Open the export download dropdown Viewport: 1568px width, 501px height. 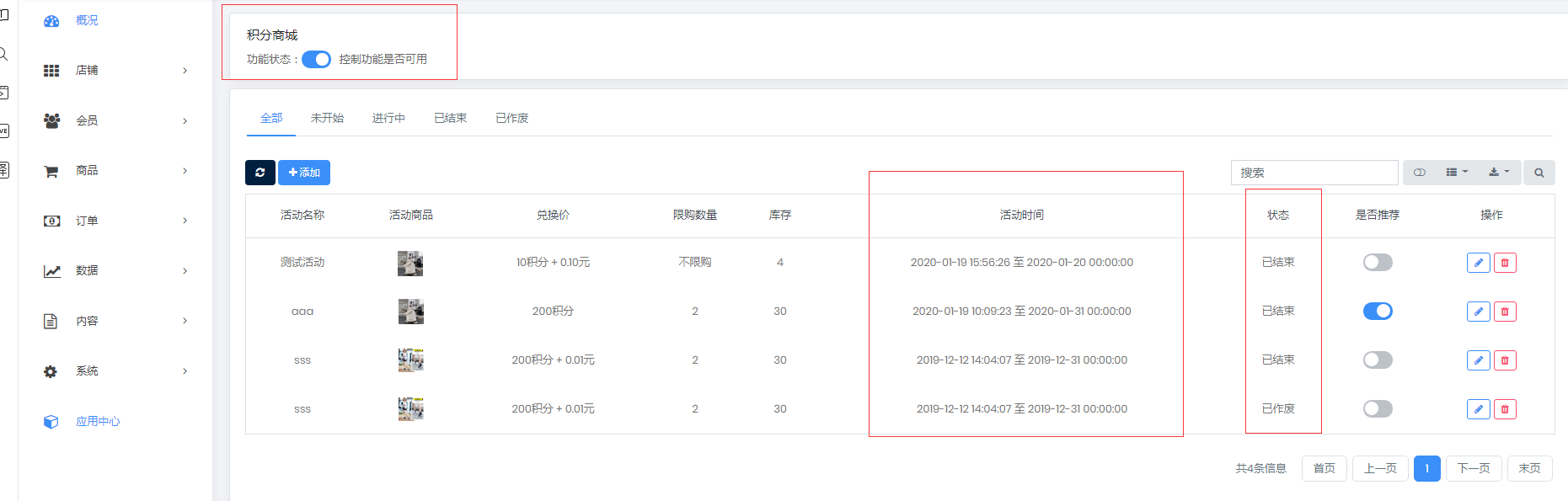coord(1499,173)
